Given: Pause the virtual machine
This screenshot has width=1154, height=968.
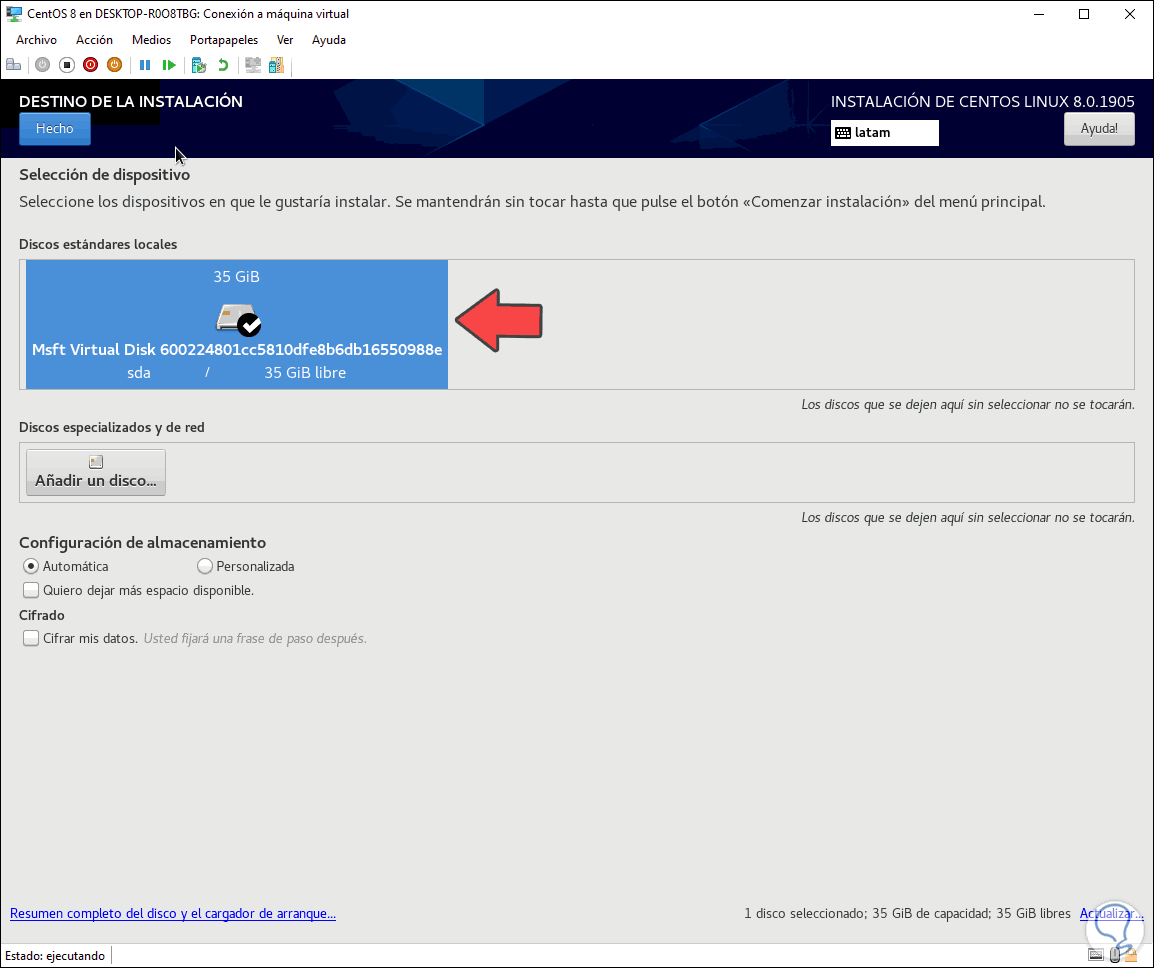Looking at the screenshot, I should 145,66.
